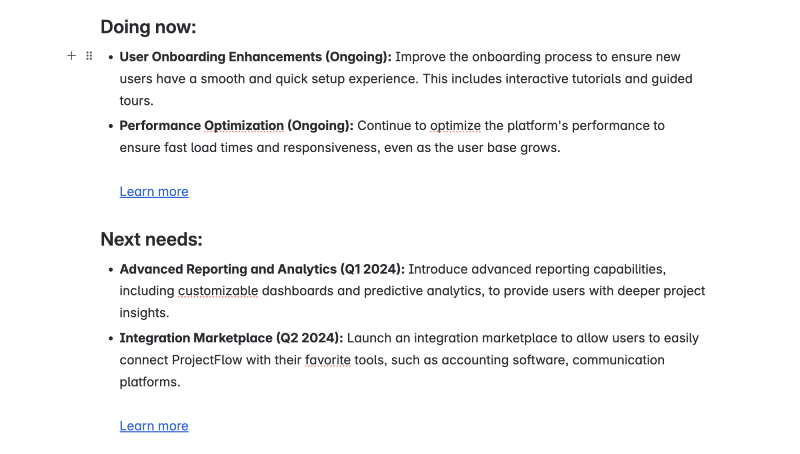Click the underlined word favorite
The width and height of the screenshot is (800, 454).
(x=328, y=360)
